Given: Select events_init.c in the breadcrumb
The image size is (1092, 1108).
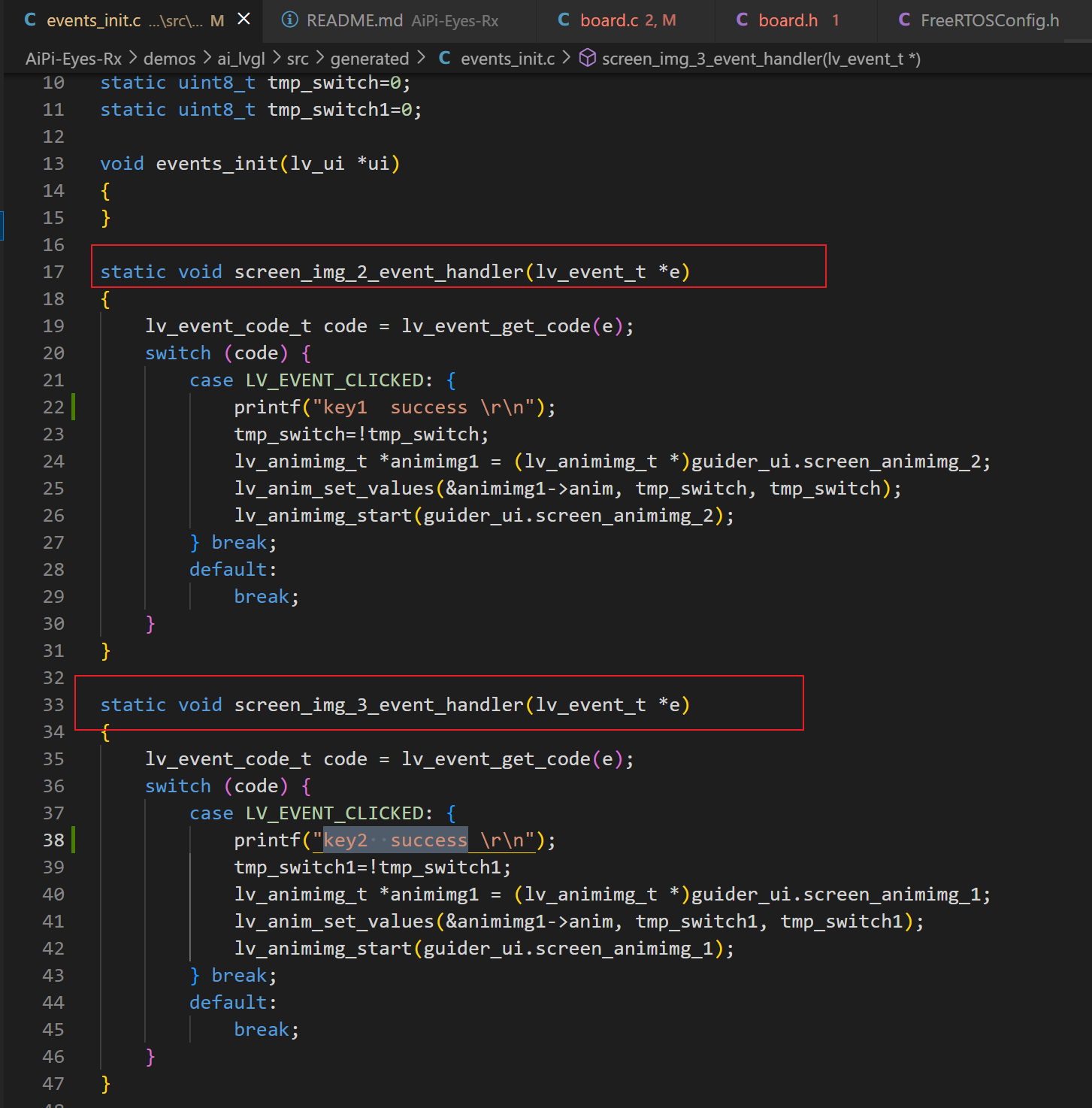Looking at the screenshot, I should tap(507, 59).
